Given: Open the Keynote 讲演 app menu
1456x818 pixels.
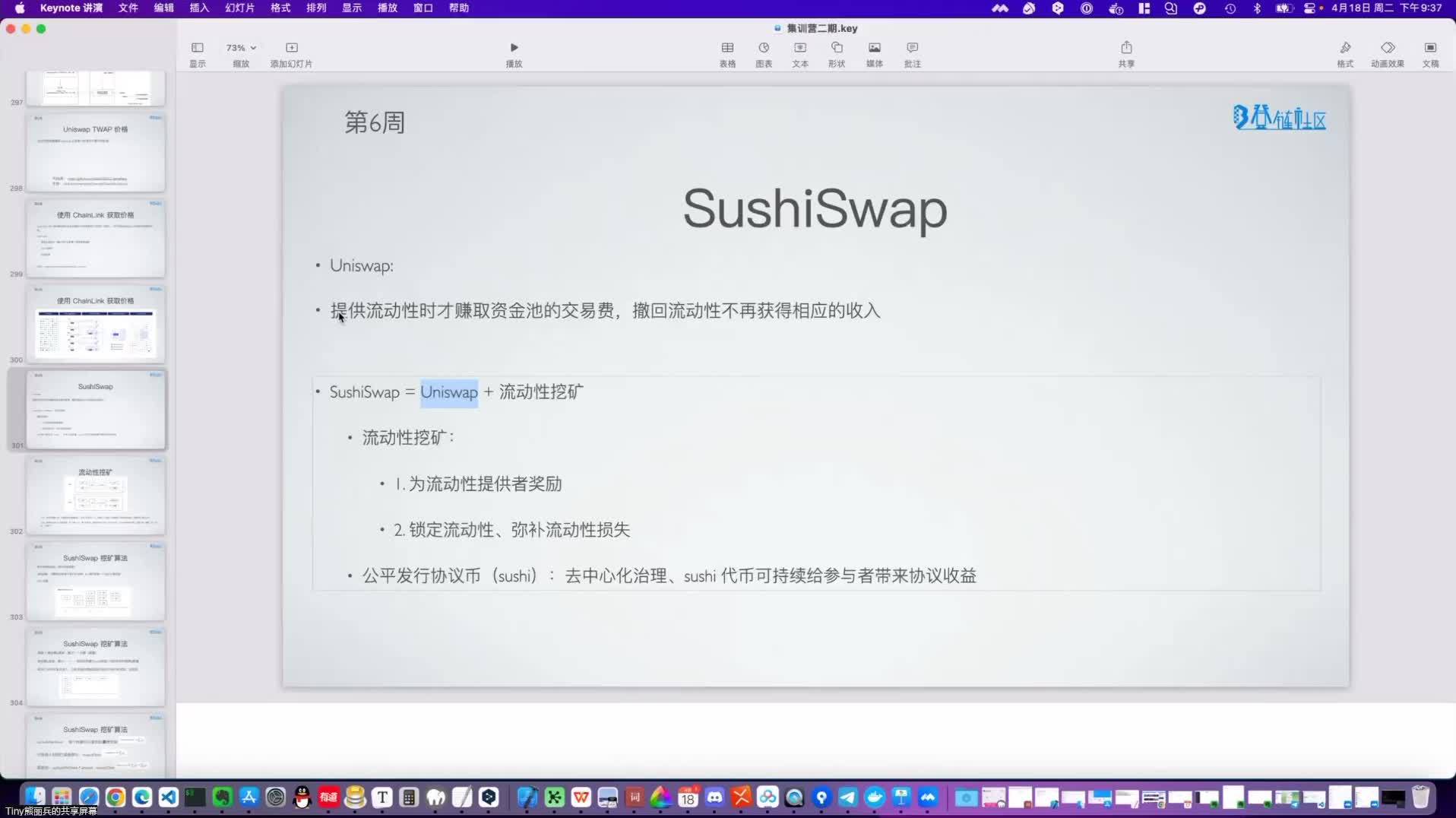Looking at the screenshot, I should (x=71, y=8).
